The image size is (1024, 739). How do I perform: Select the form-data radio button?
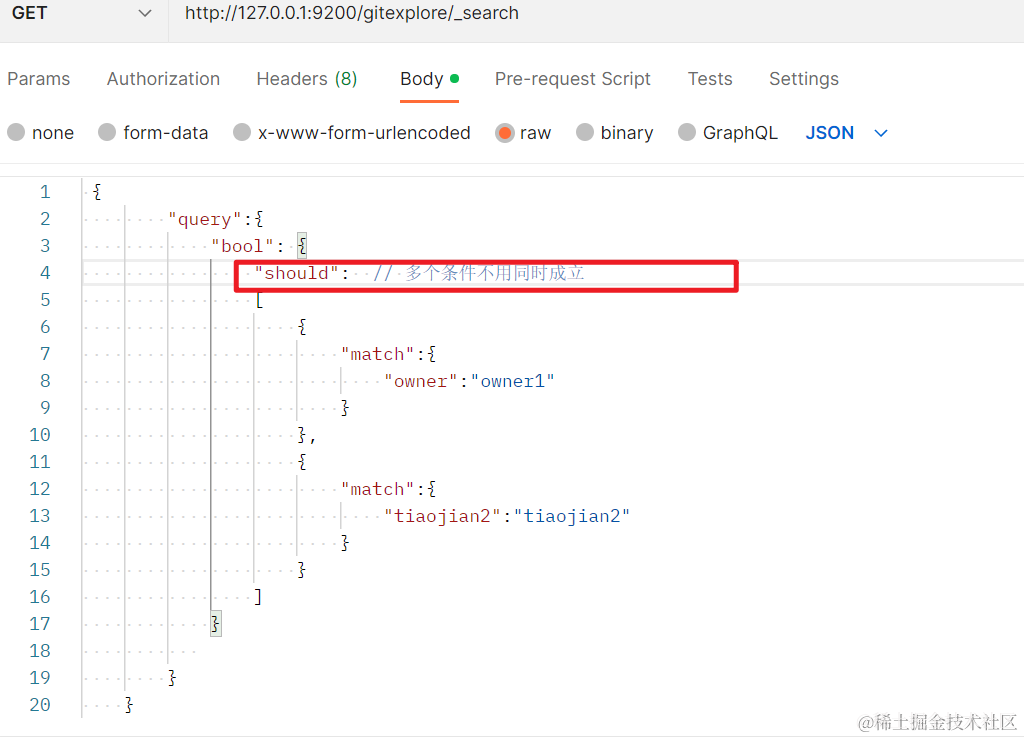pos(107,133)
